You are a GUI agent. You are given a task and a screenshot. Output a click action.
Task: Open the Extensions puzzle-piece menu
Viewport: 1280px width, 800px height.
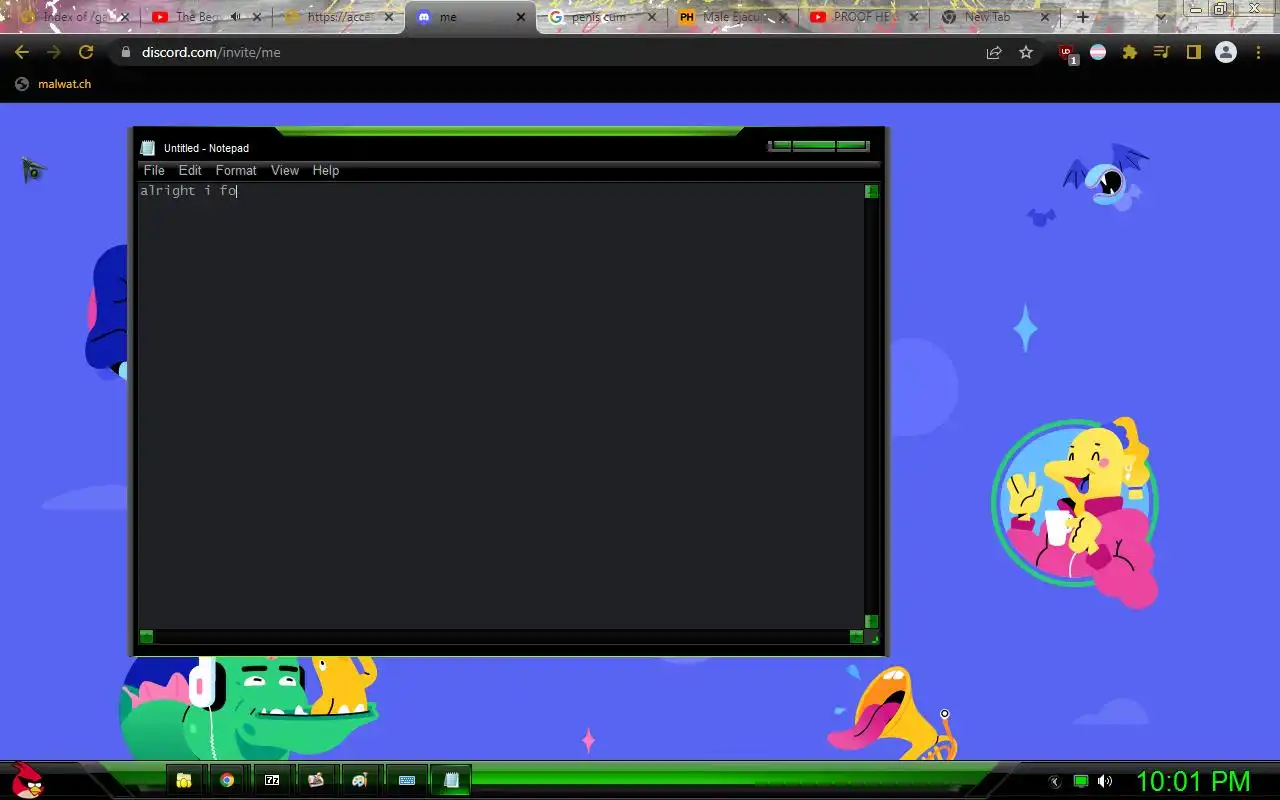pyautogui.click(x=1130, y=52)
